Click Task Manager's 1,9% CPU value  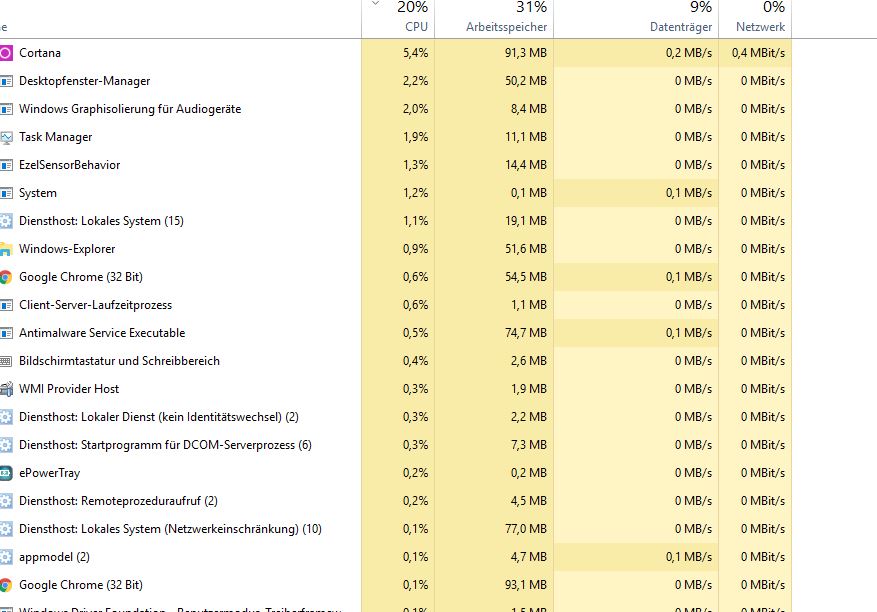(415, 137)
